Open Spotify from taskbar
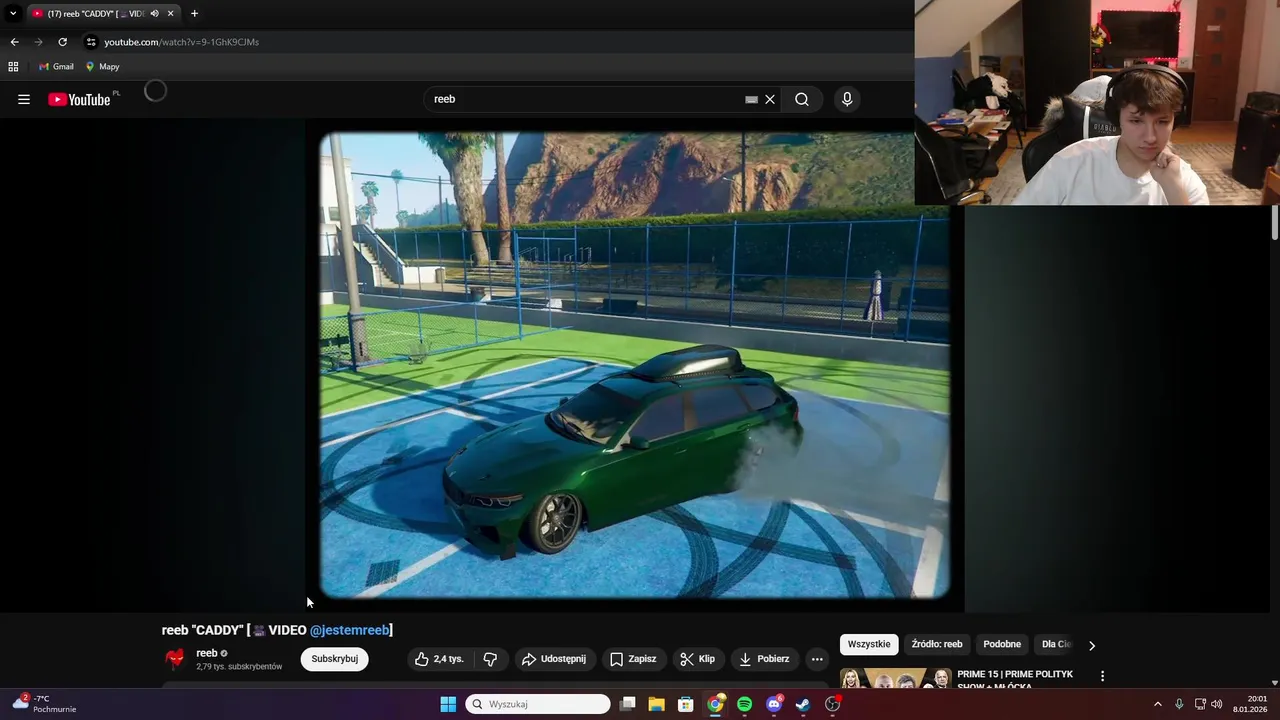Viewport: 1280px width, 720px height. (x=744, y=704)
